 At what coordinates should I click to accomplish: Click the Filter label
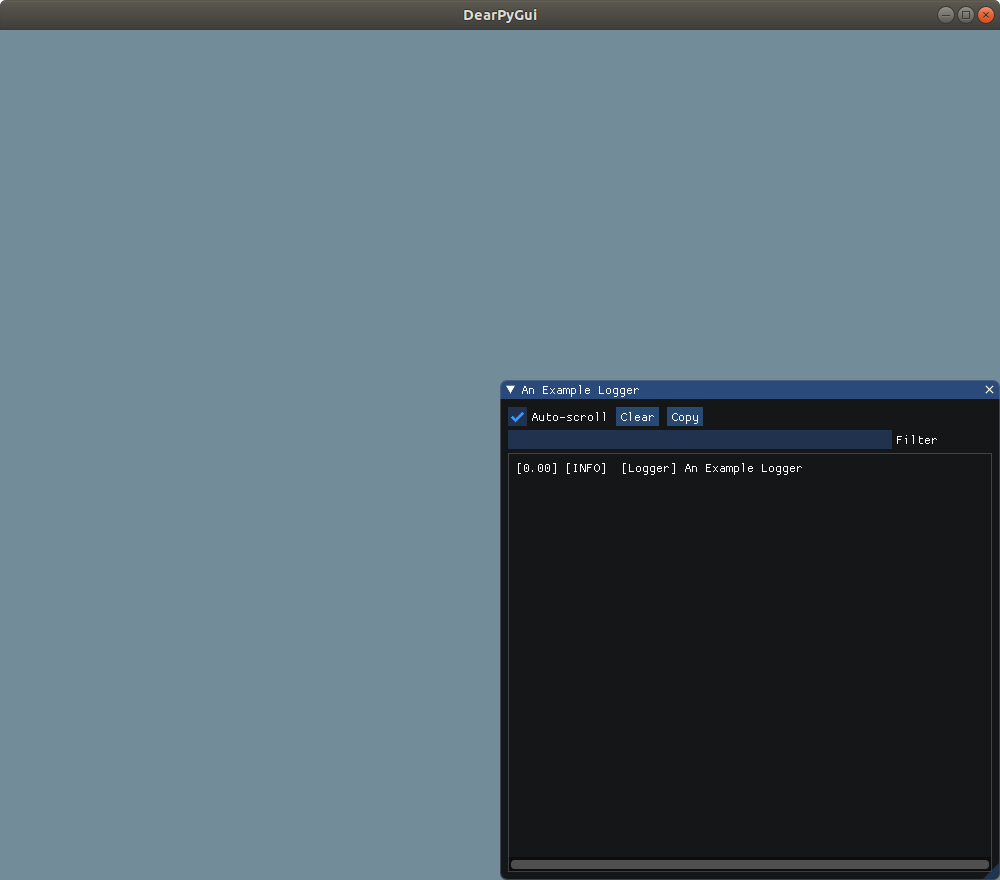(x=916, y=440)
